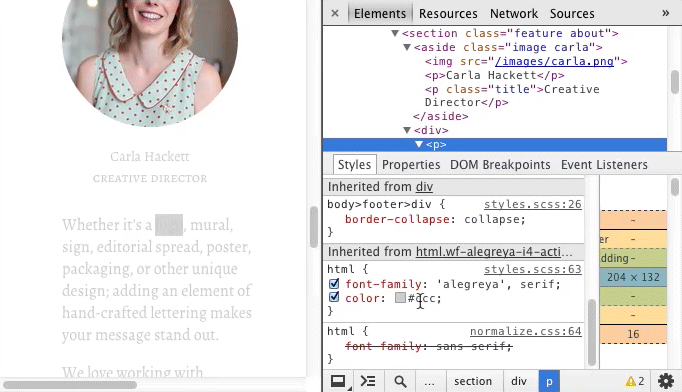Expand the breadcrumb ellipsis
The width and height of the screenshot is (682, 392).
[x=429, y=381]
